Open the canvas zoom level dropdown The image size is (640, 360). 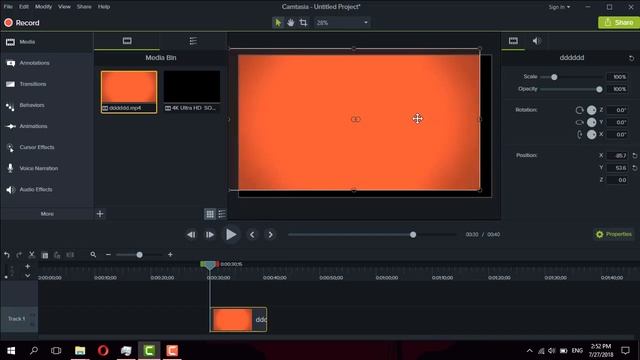click(x=342, y=22)
